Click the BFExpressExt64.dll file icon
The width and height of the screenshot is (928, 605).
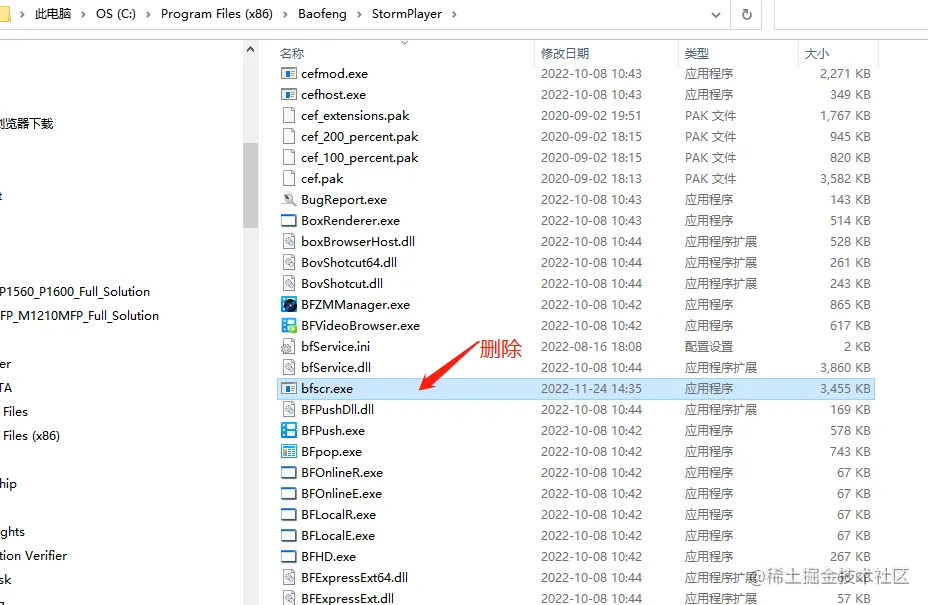pos(289,578)
